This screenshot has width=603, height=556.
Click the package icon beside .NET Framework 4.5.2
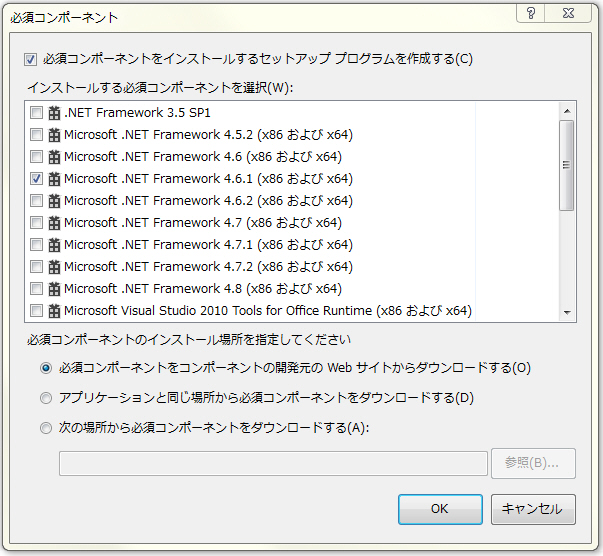54,135
